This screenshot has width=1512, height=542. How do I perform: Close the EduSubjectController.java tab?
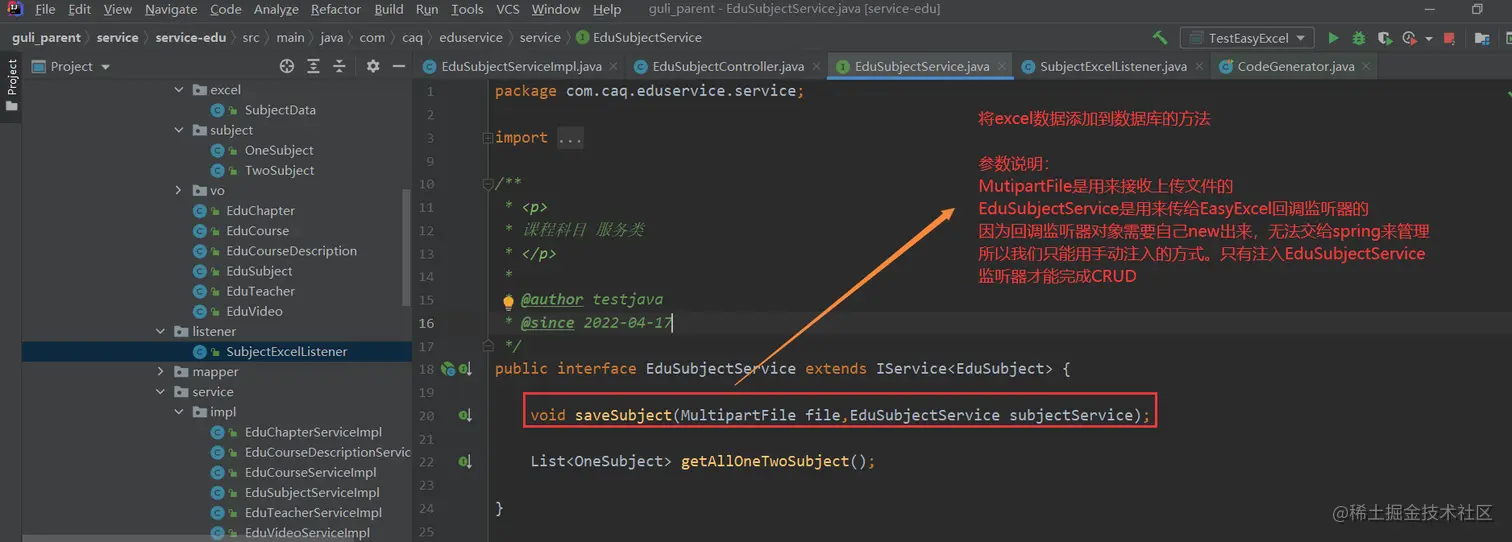[816, 67]
